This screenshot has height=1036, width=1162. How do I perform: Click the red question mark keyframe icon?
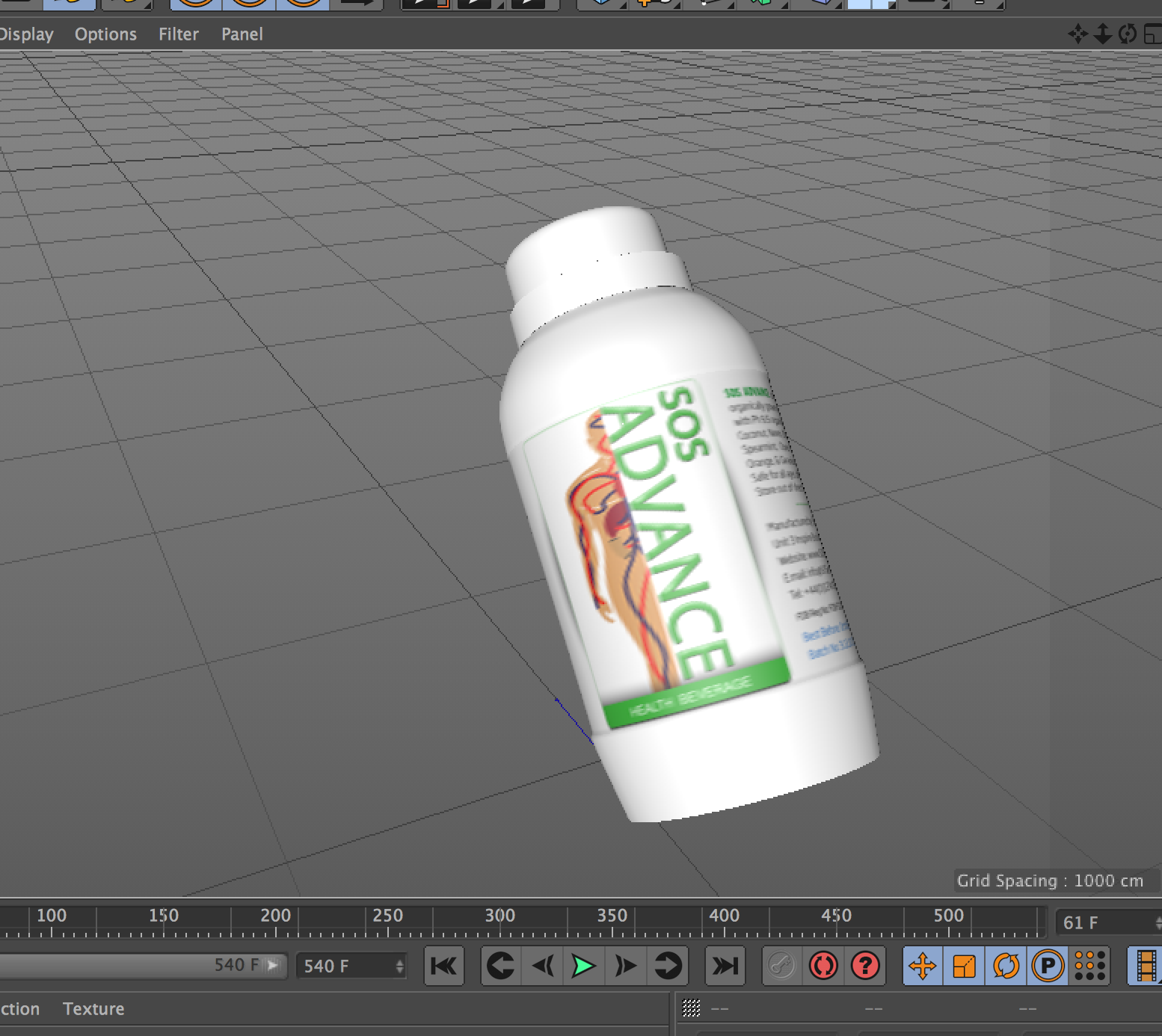coord(865,966)
